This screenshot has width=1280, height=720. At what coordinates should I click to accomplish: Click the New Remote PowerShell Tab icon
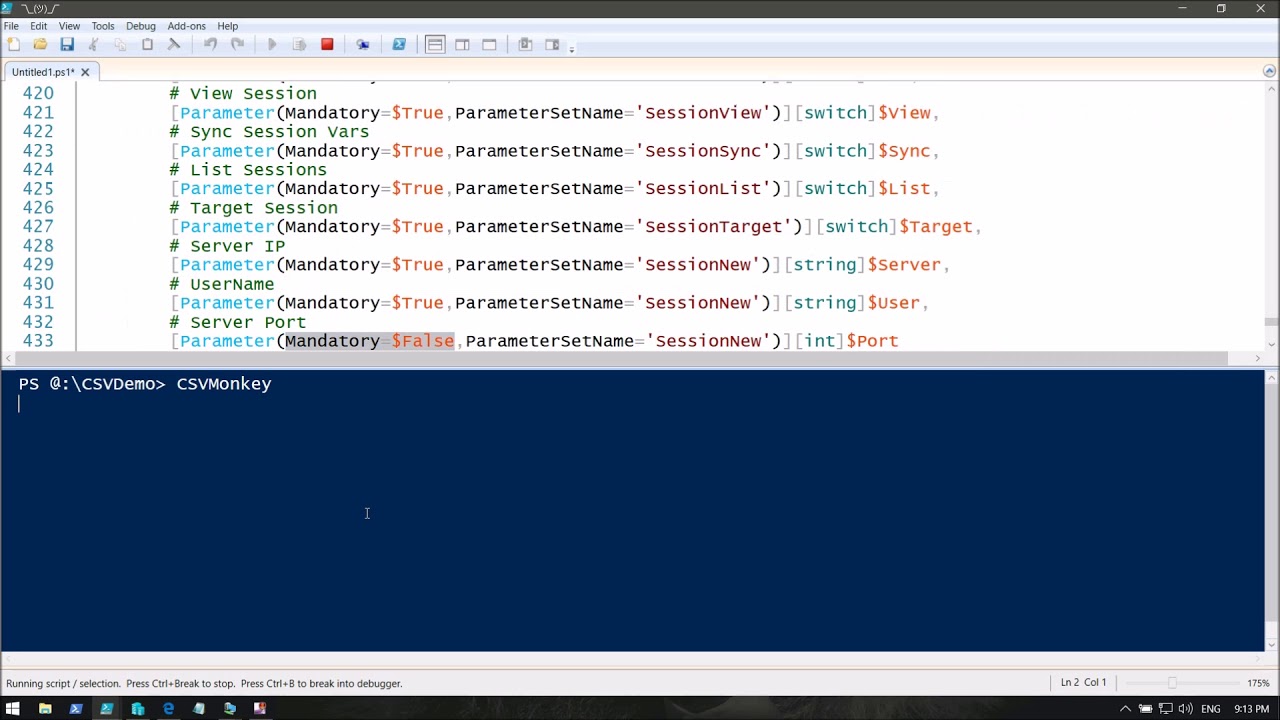(363, 44)
